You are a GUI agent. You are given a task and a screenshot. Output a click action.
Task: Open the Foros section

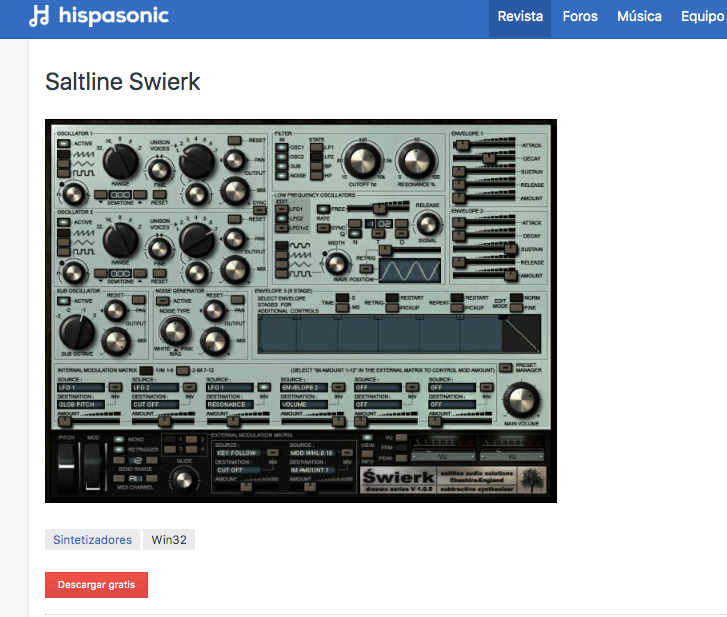pos(580,17)
